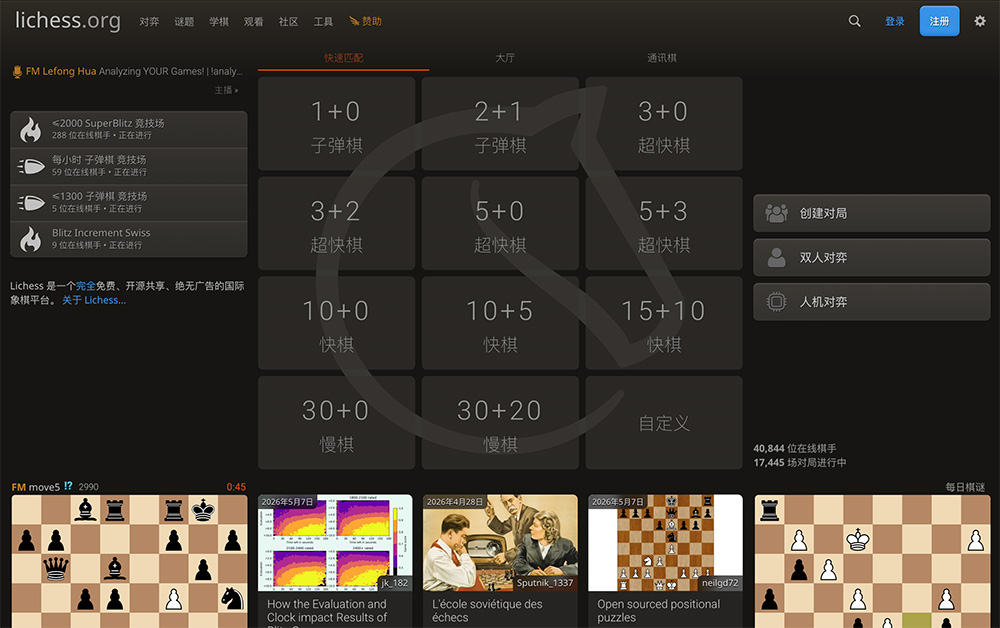
Task: Open the 每日棋谜 daily puzzle board
Action: click(x=872, y=562)
